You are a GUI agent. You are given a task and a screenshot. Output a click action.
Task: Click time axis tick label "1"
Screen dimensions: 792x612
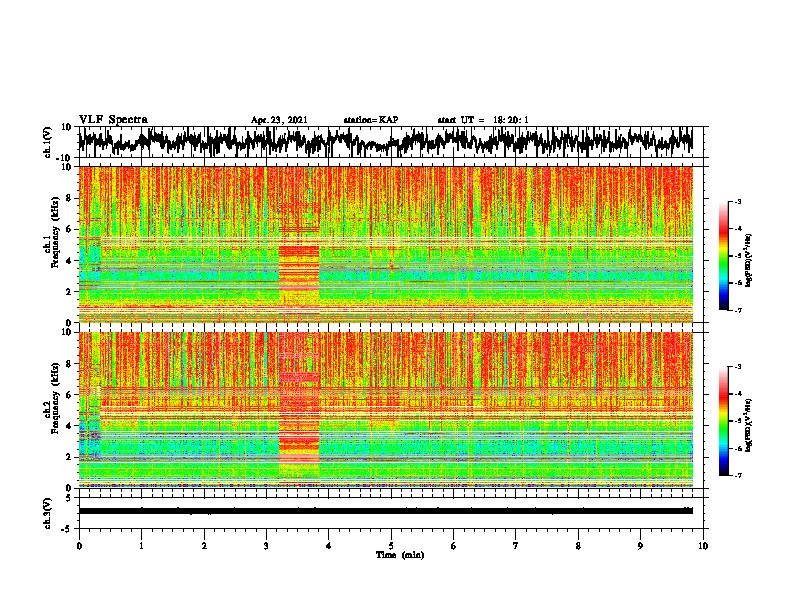(141, 546)
